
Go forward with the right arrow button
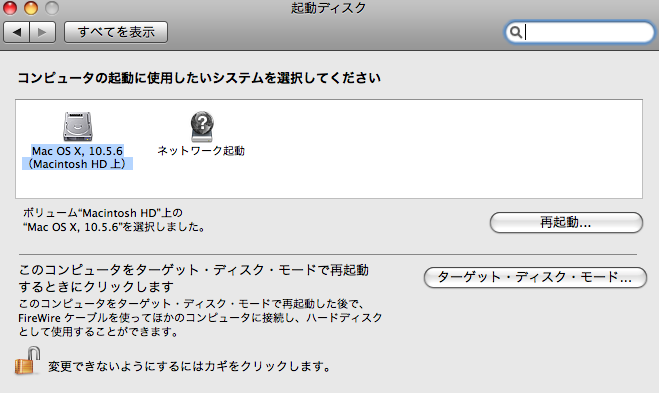pos(42,32)
